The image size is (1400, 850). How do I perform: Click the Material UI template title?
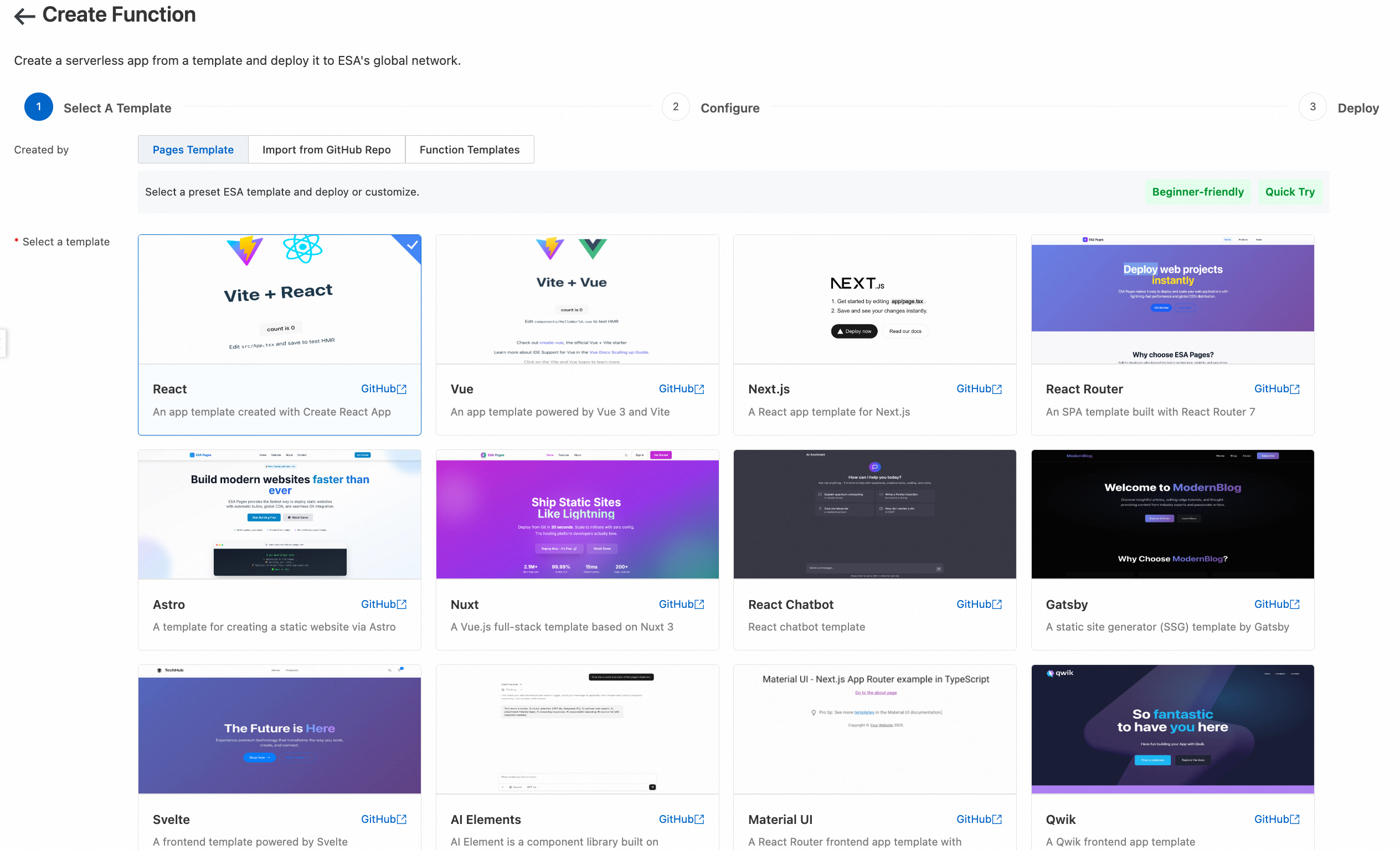pos(780,820)
